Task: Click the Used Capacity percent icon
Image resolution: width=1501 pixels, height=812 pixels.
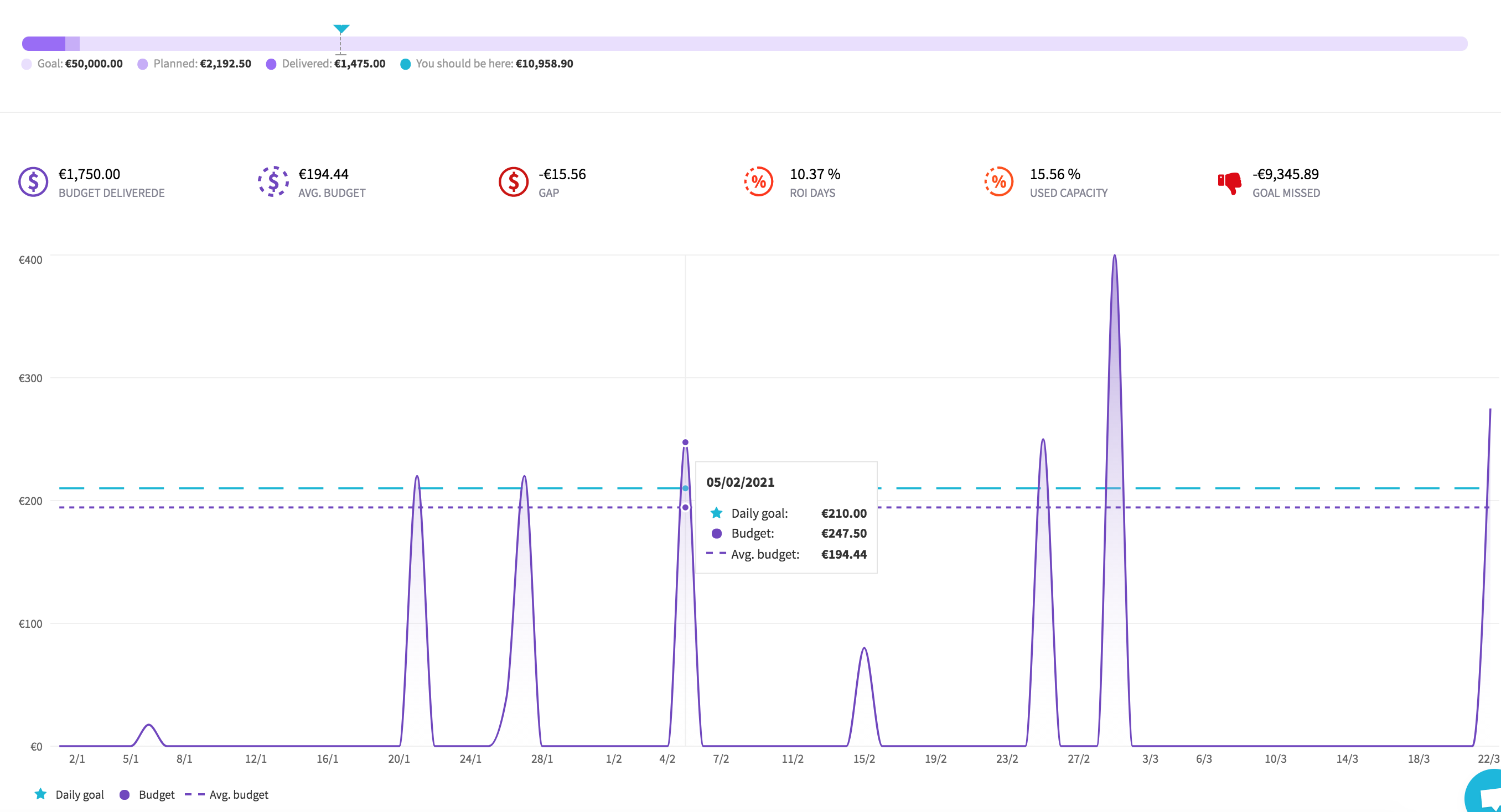Action: click(998, 182)
